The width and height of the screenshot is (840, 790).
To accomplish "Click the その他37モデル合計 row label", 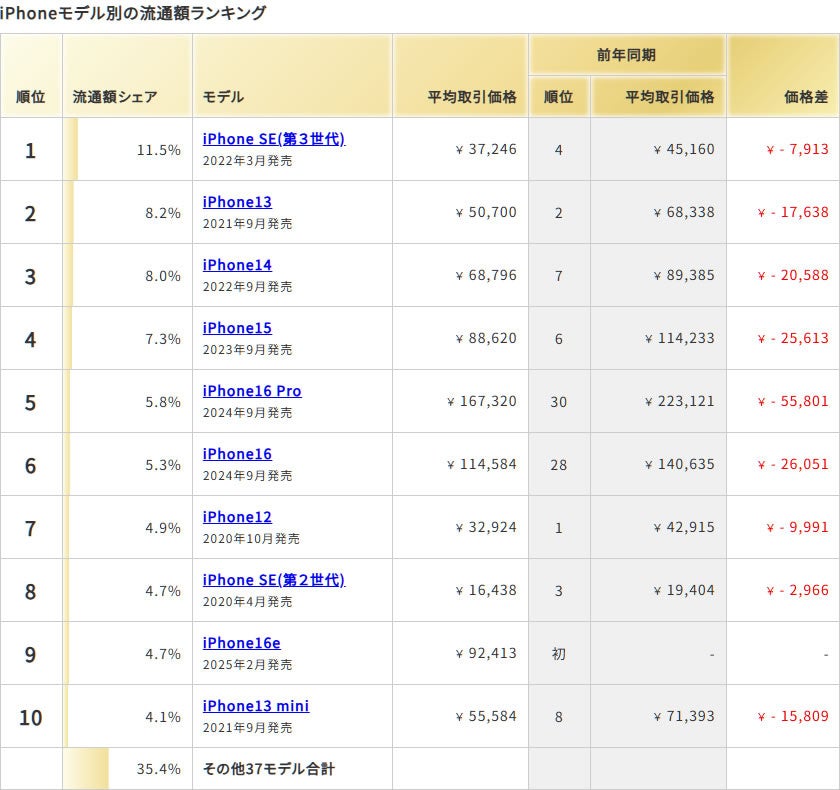I will point(268,769).
